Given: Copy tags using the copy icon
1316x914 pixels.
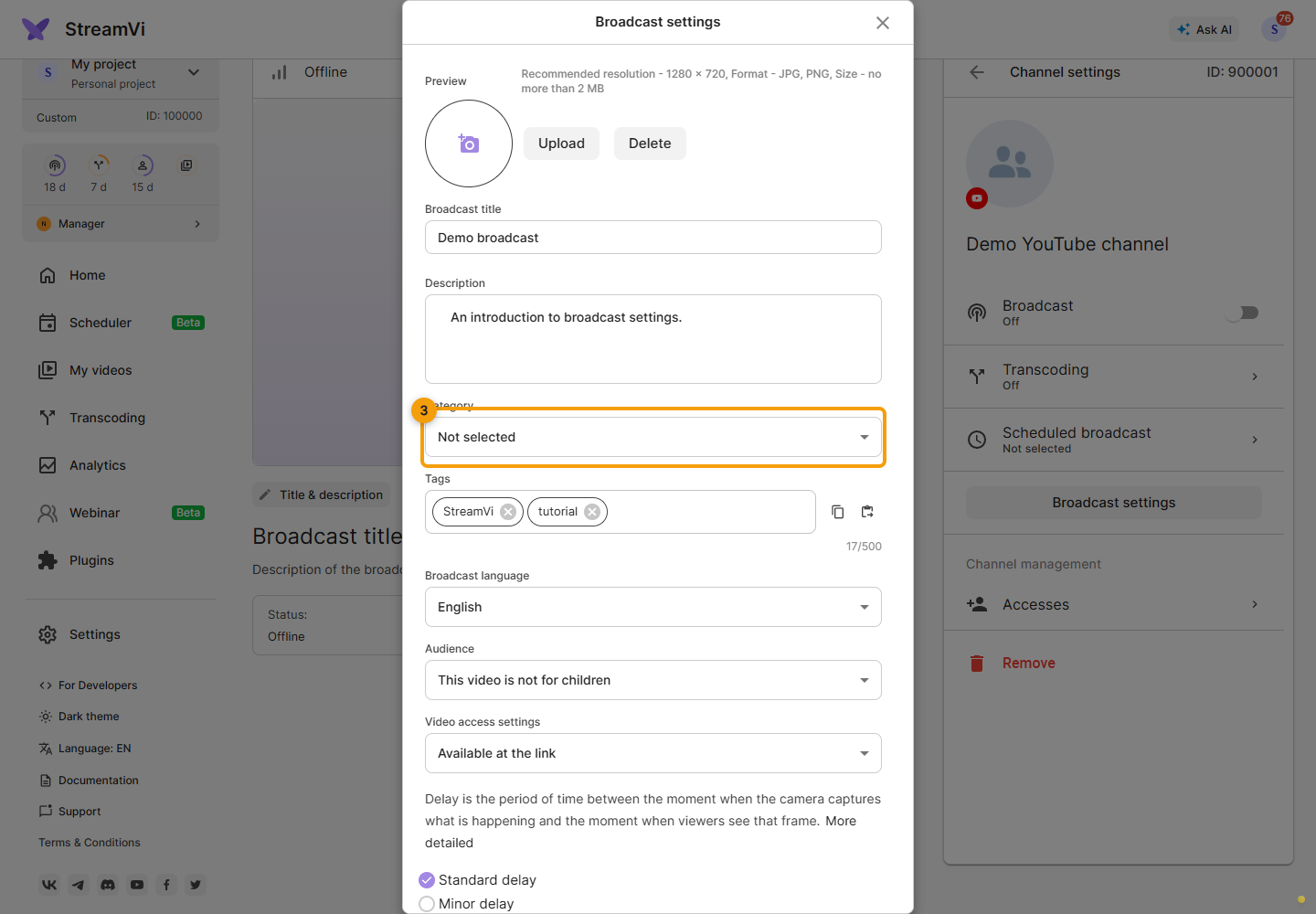Looking at the screenshot, I should pyautogui.click(x=837, y=512).
